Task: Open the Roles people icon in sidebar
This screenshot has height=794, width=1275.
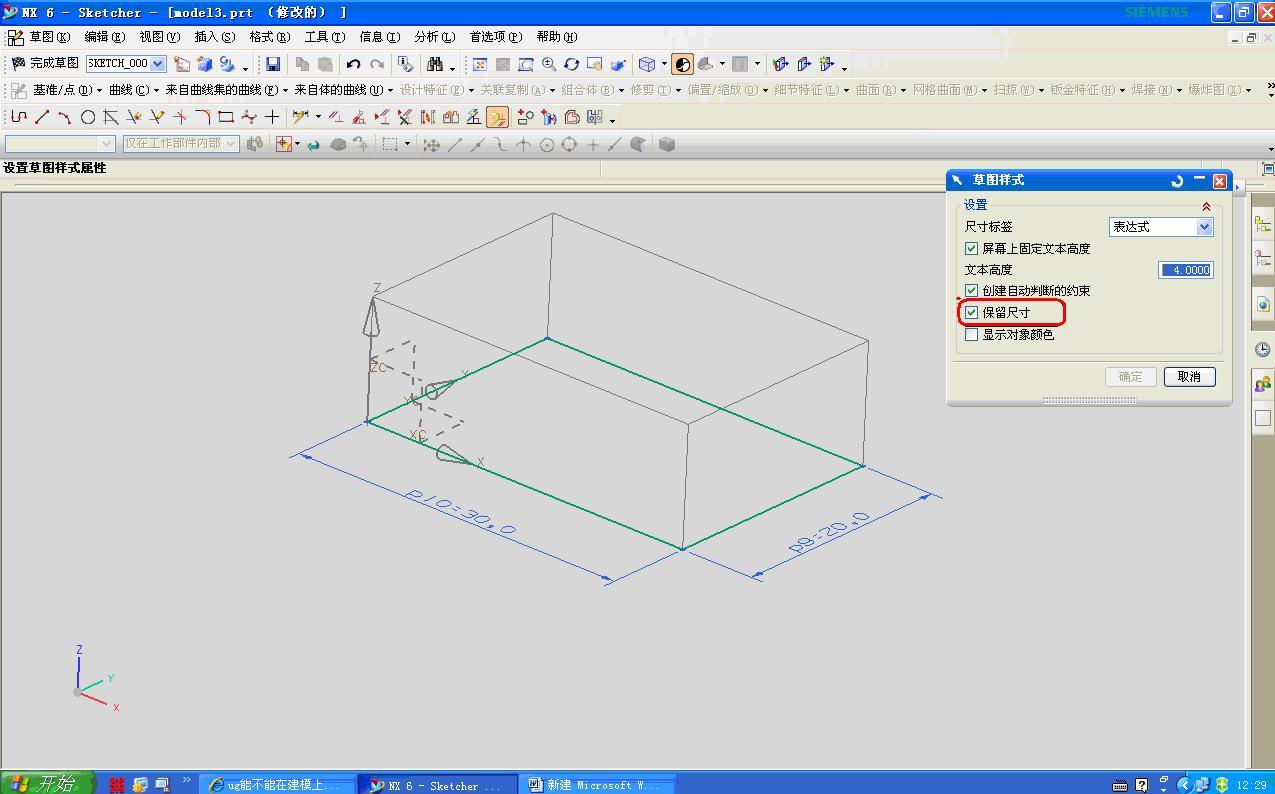Action: coord(1263,384)
